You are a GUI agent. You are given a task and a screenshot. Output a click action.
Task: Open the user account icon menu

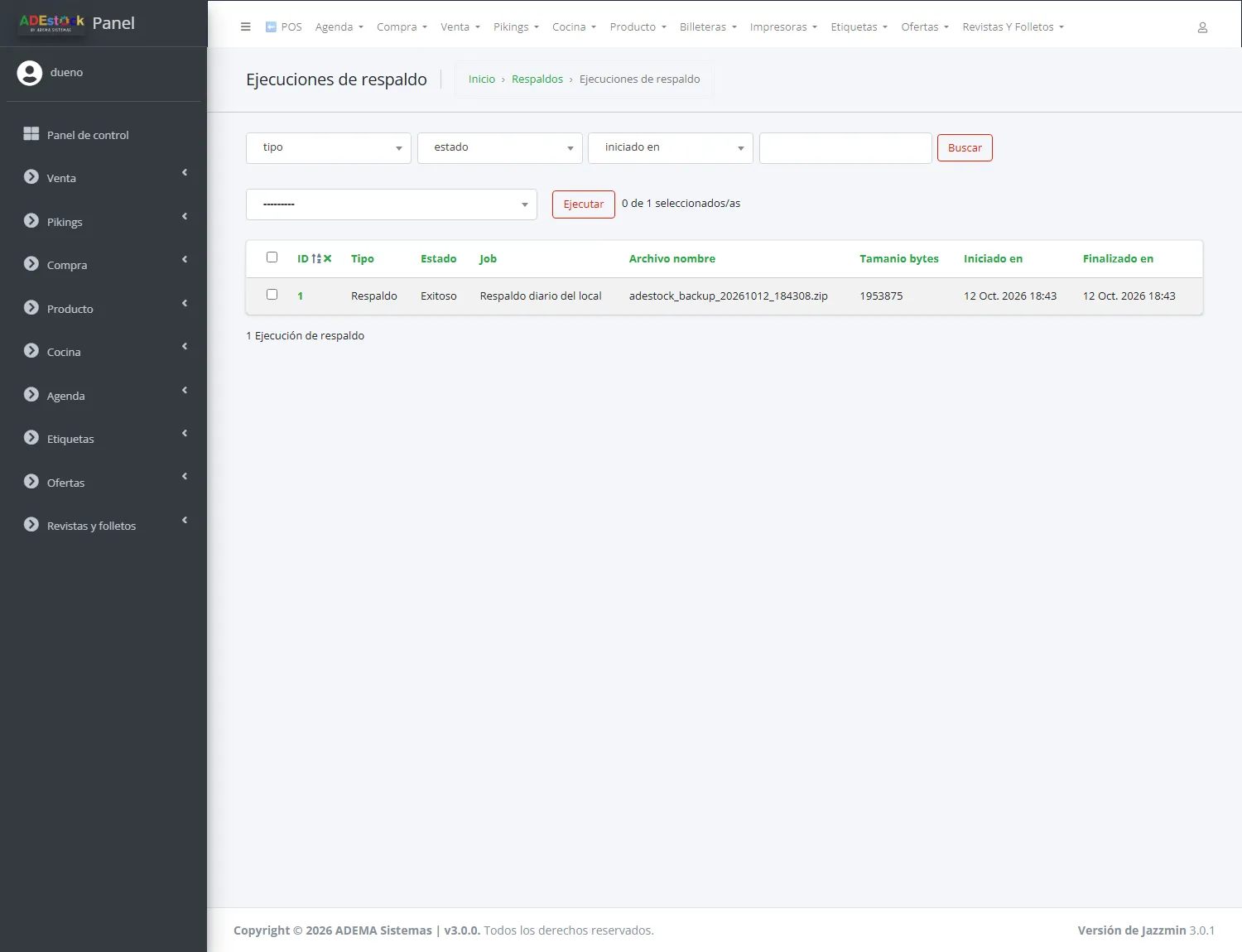point(1202,27)
